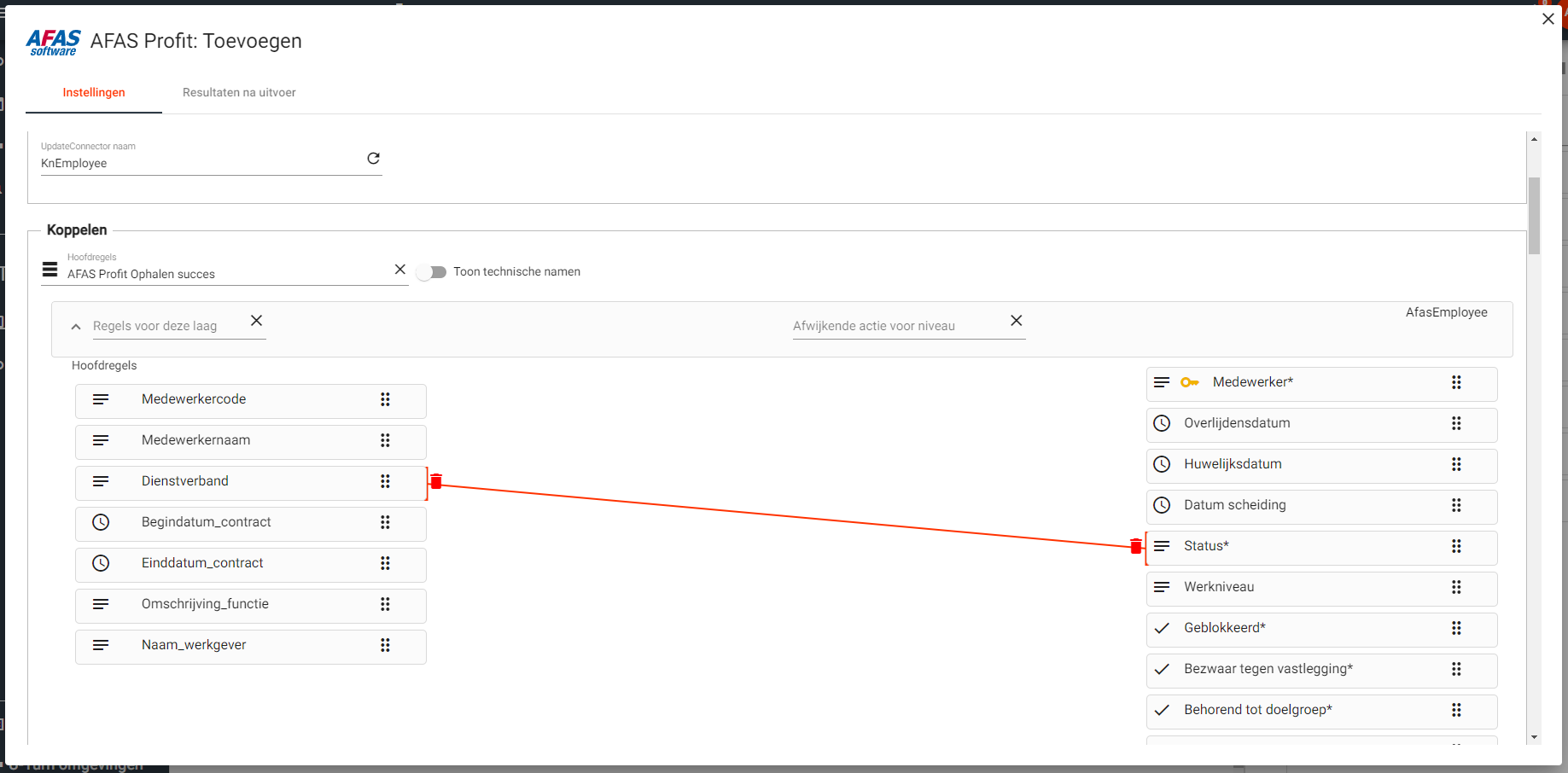This screenshot has height=773, width=1568.
Task: Clear the Regels voor deze laag field
Action: point(256,321)
